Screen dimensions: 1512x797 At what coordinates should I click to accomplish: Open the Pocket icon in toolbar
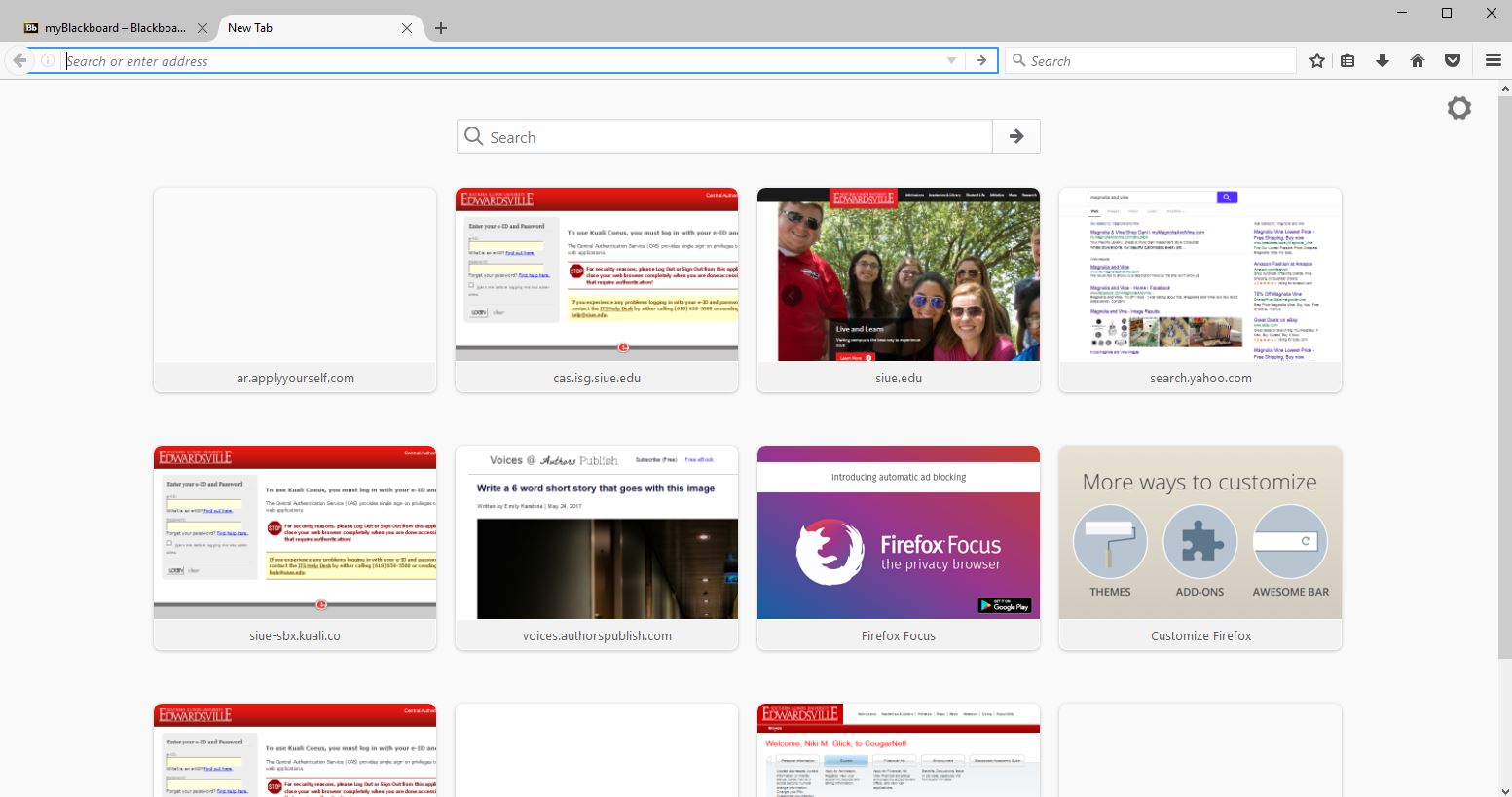(x=1453, y=60)
